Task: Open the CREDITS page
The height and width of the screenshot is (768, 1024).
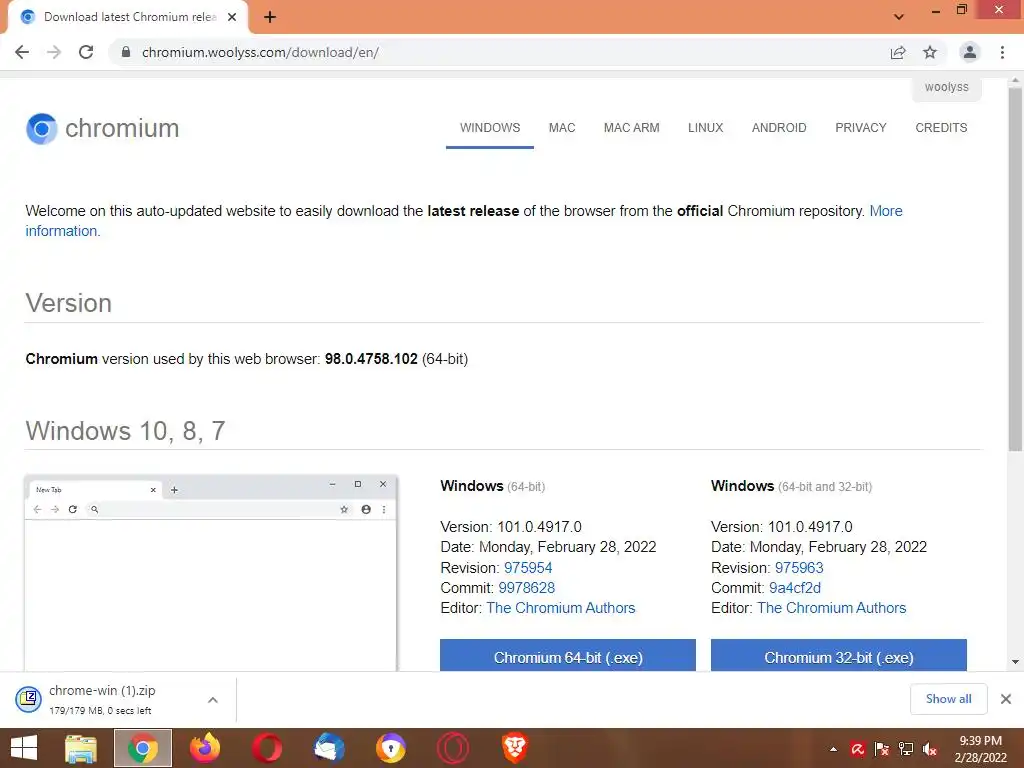Action: (x=941, y=128)
